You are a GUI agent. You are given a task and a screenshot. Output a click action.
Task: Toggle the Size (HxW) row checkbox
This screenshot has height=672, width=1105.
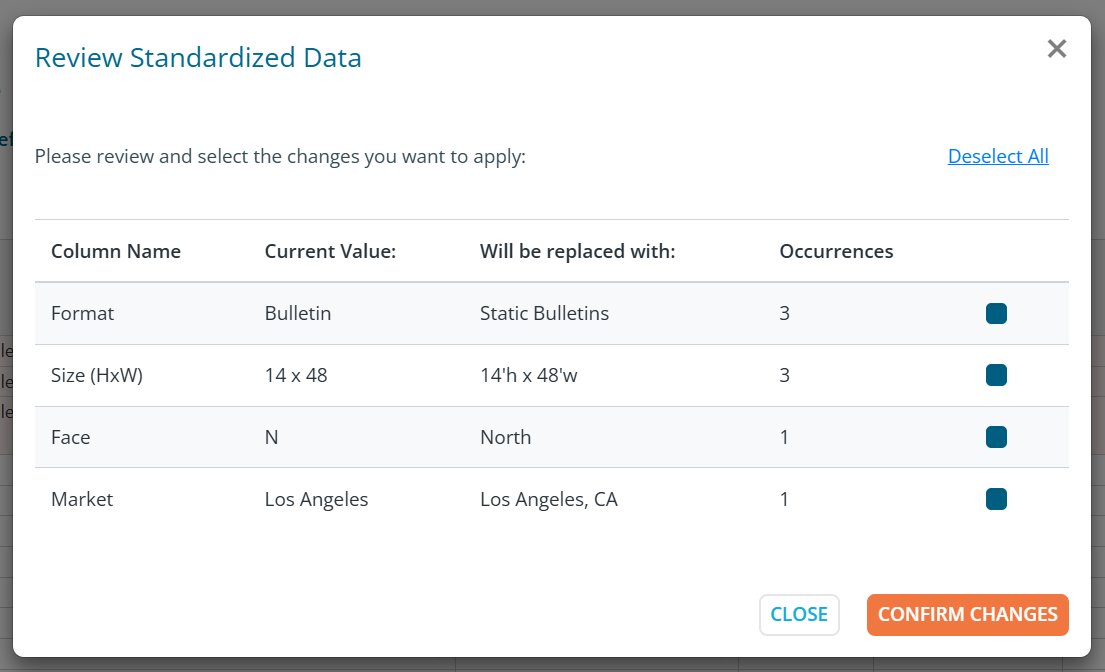[x=995, y=376]
